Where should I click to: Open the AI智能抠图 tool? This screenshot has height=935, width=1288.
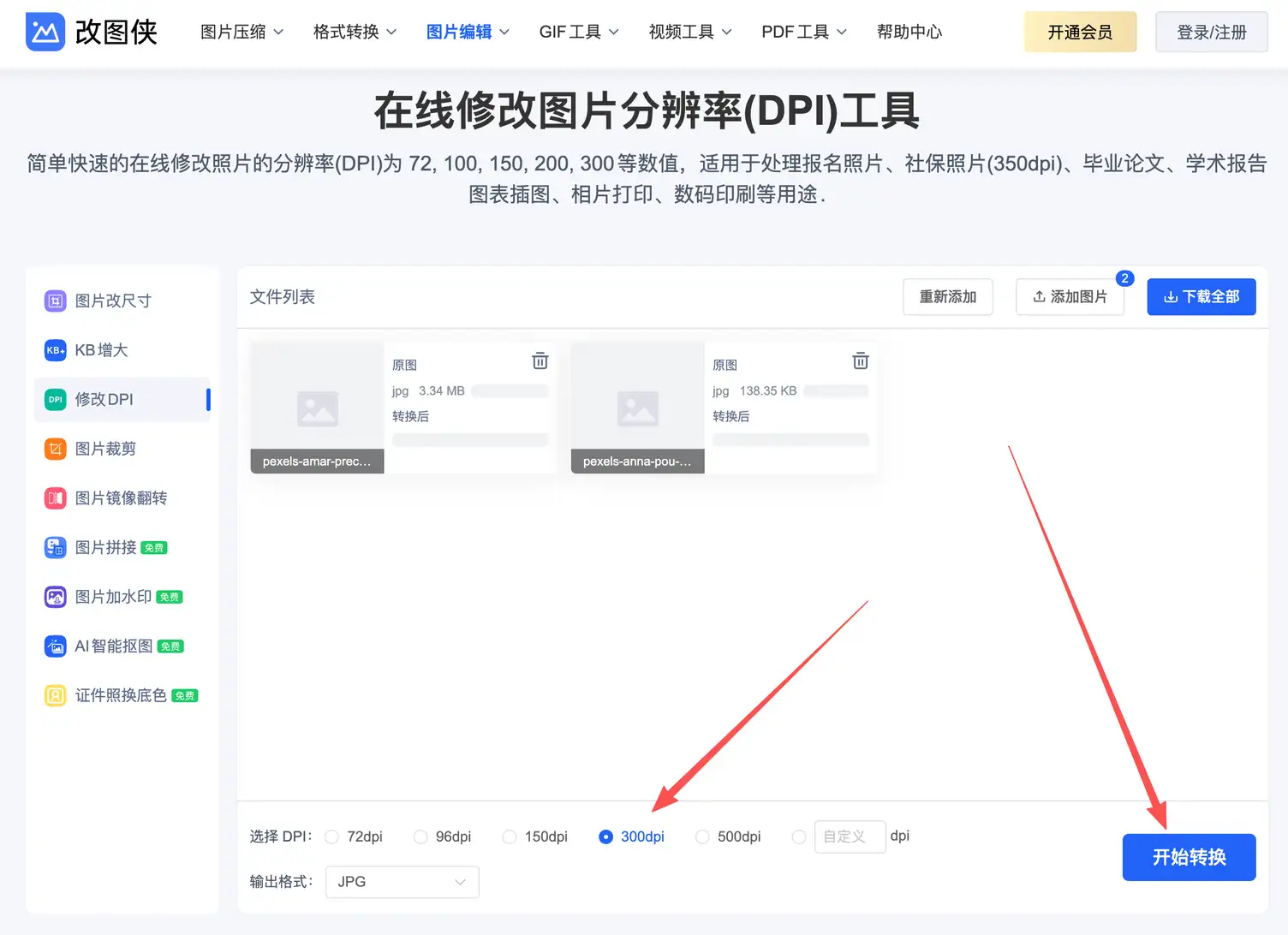click(x=112, y=646)
